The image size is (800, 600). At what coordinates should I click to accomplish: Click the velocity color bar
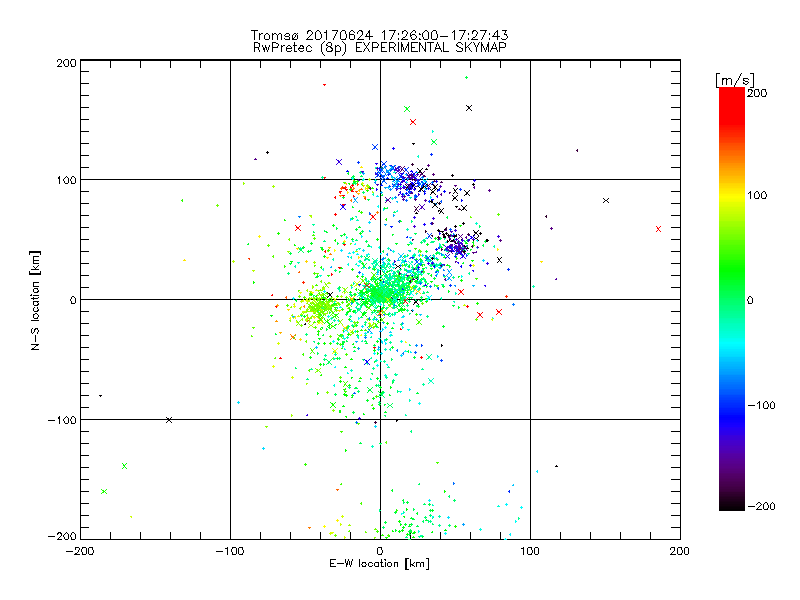pos(732,299)
